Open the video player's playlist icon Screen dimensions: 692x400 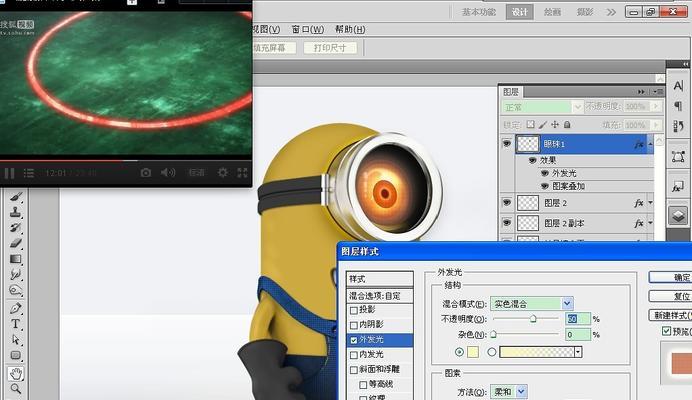[29, 173]
